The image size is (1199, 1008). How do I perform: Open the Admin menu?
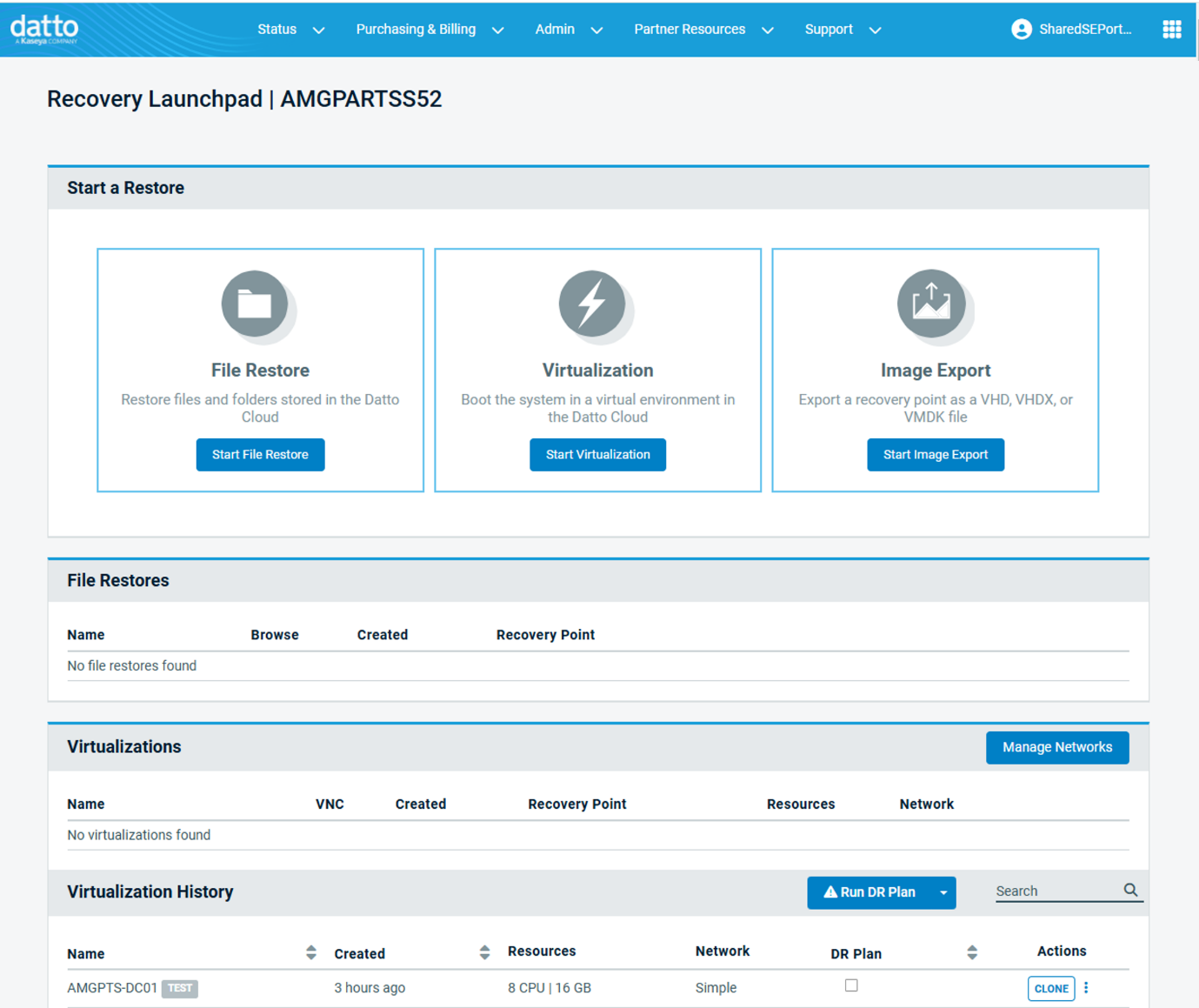555,30
